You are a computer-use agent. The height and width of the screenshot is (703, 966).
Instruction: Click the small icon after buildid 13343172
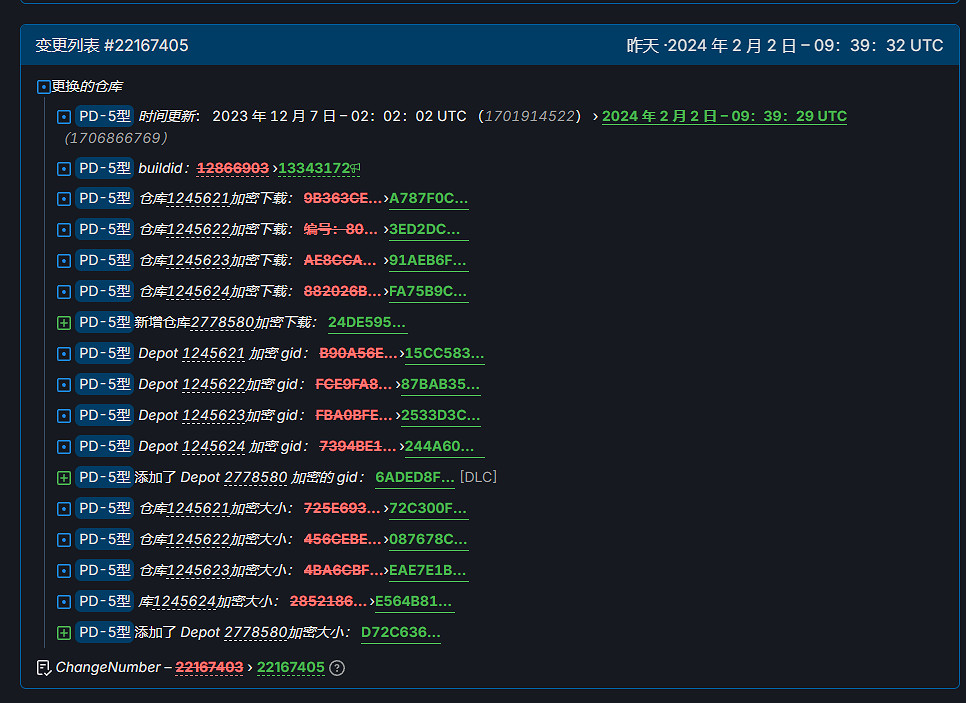pos(356,167)
